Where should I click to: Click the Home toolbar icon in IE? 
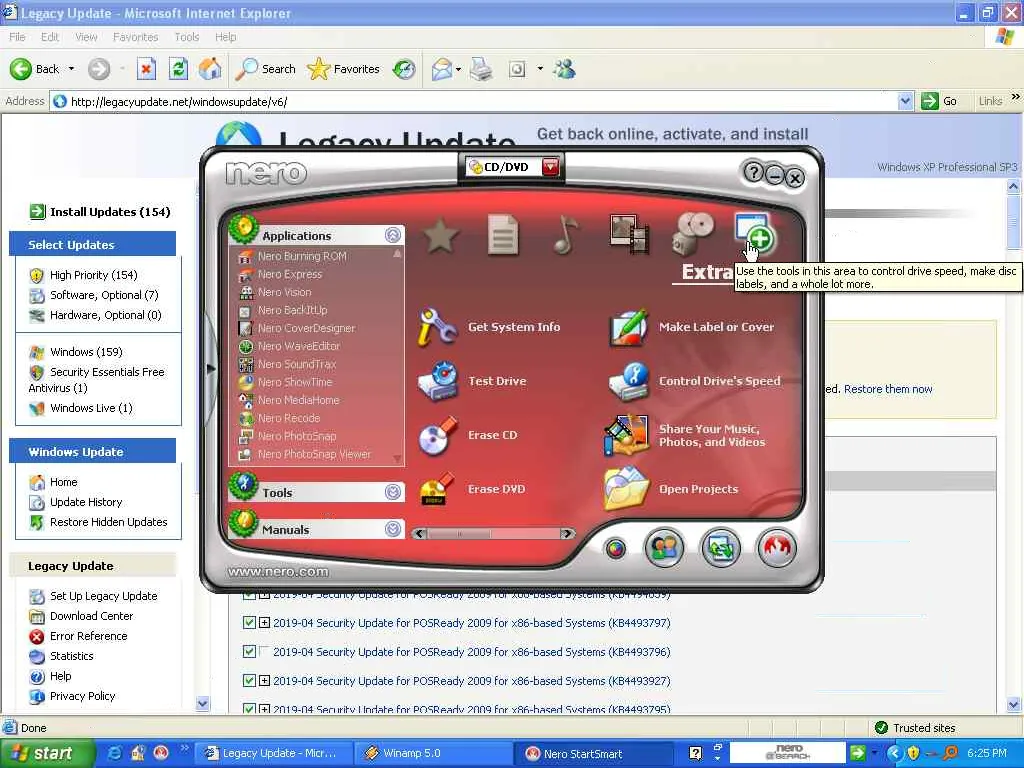(x=210, y=69)
